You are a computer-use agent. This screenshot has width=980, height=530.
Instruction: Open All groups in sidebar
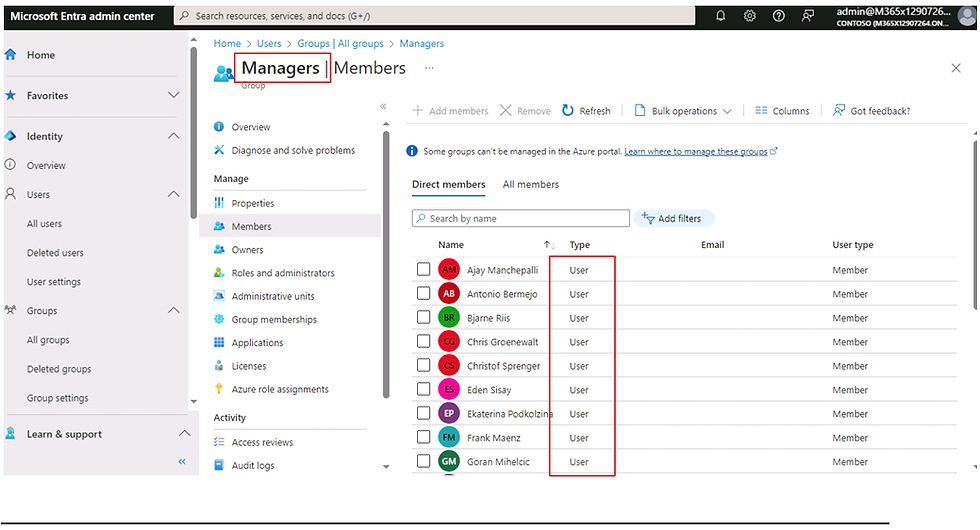click(48, 340)
